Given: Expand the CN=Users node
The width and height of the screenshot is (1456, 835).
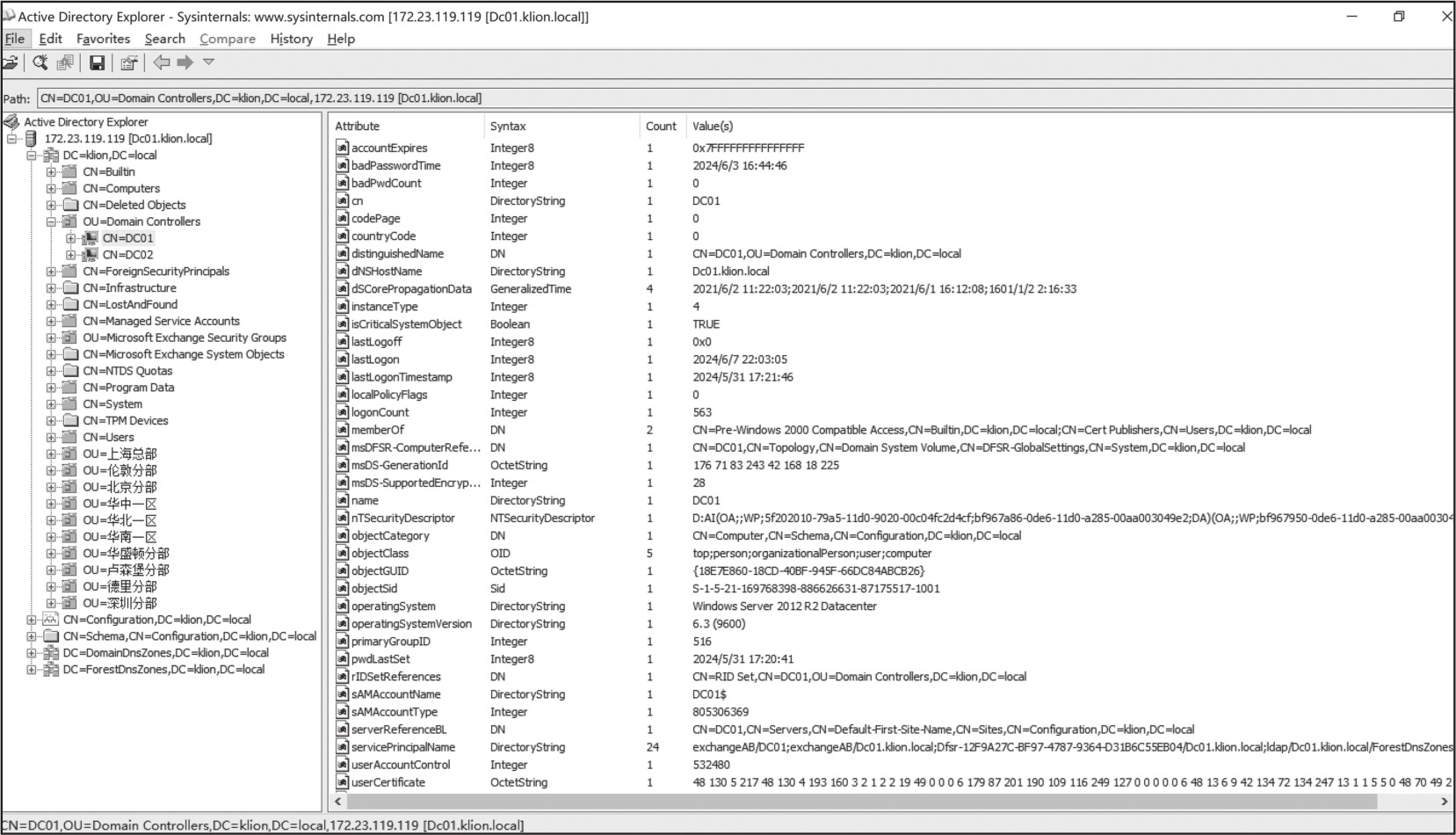Looking at the screenshot, I should pyautogui.click(x=51, y=437).
